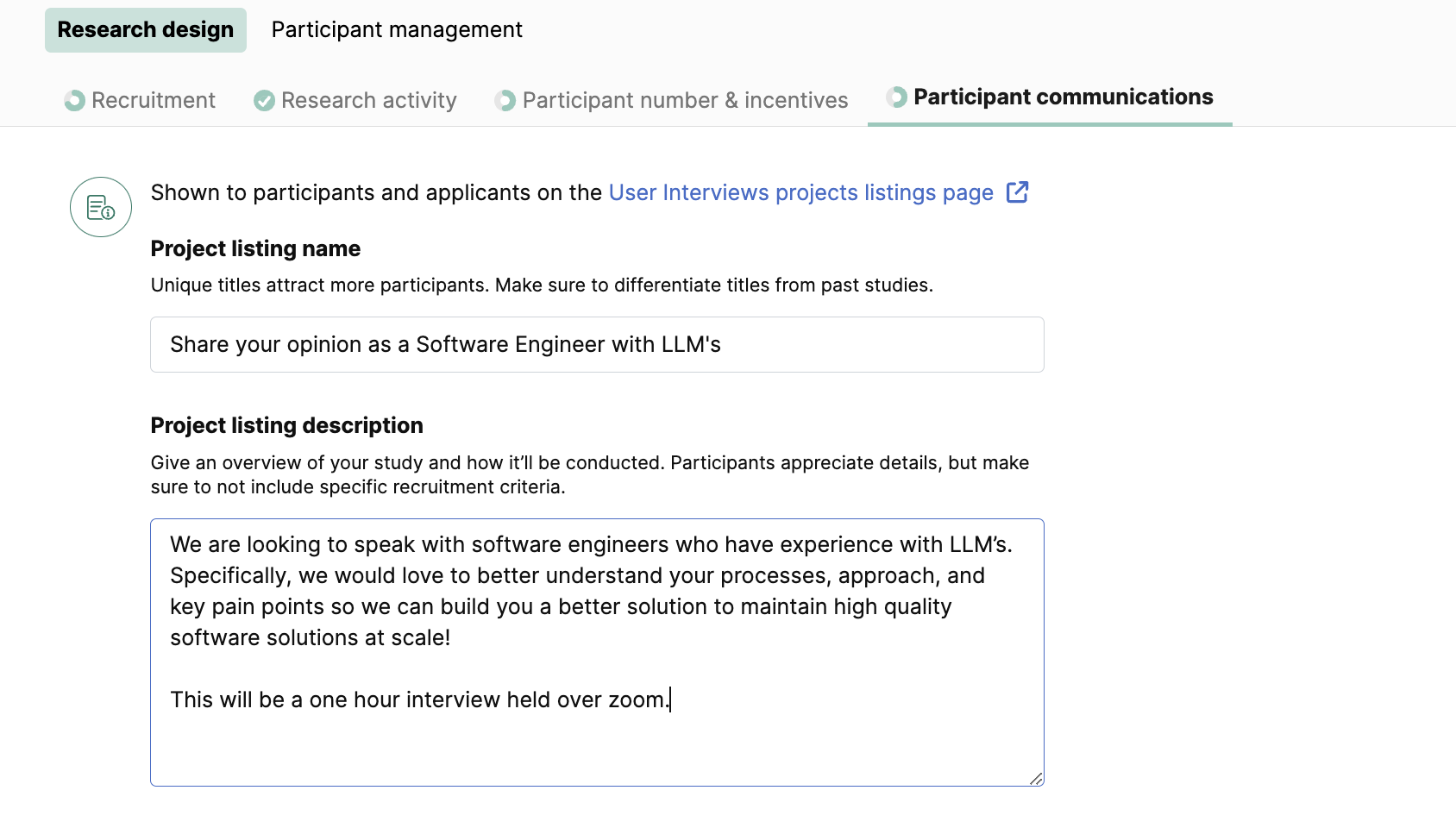The width and height of the screenshot is (1456, 828).
Task: Open the Research activity step
Action: tap(355, 101)
